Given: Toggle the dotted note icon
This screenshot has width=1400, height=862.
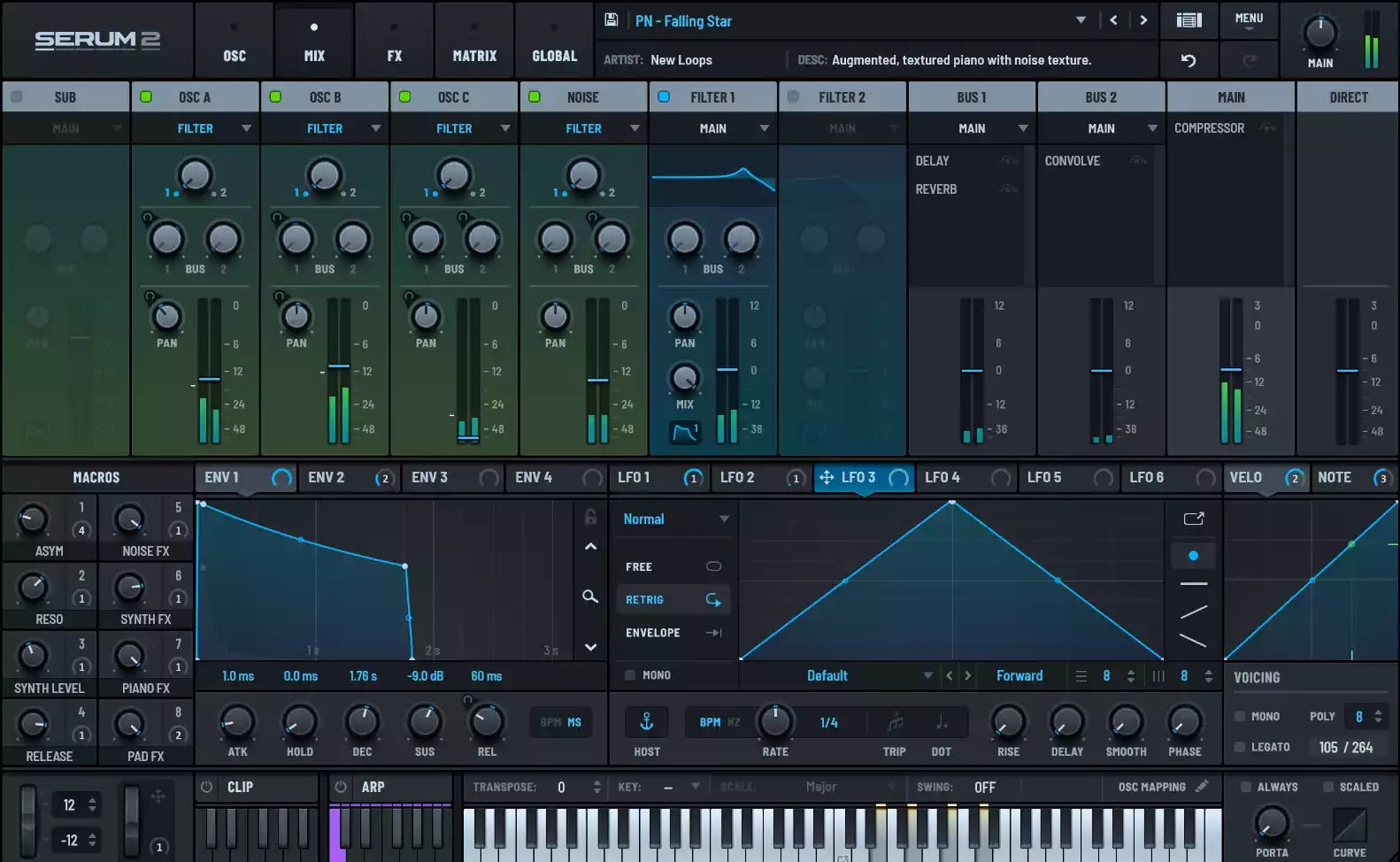Looking at the screenshot, I should coord(941,722).
